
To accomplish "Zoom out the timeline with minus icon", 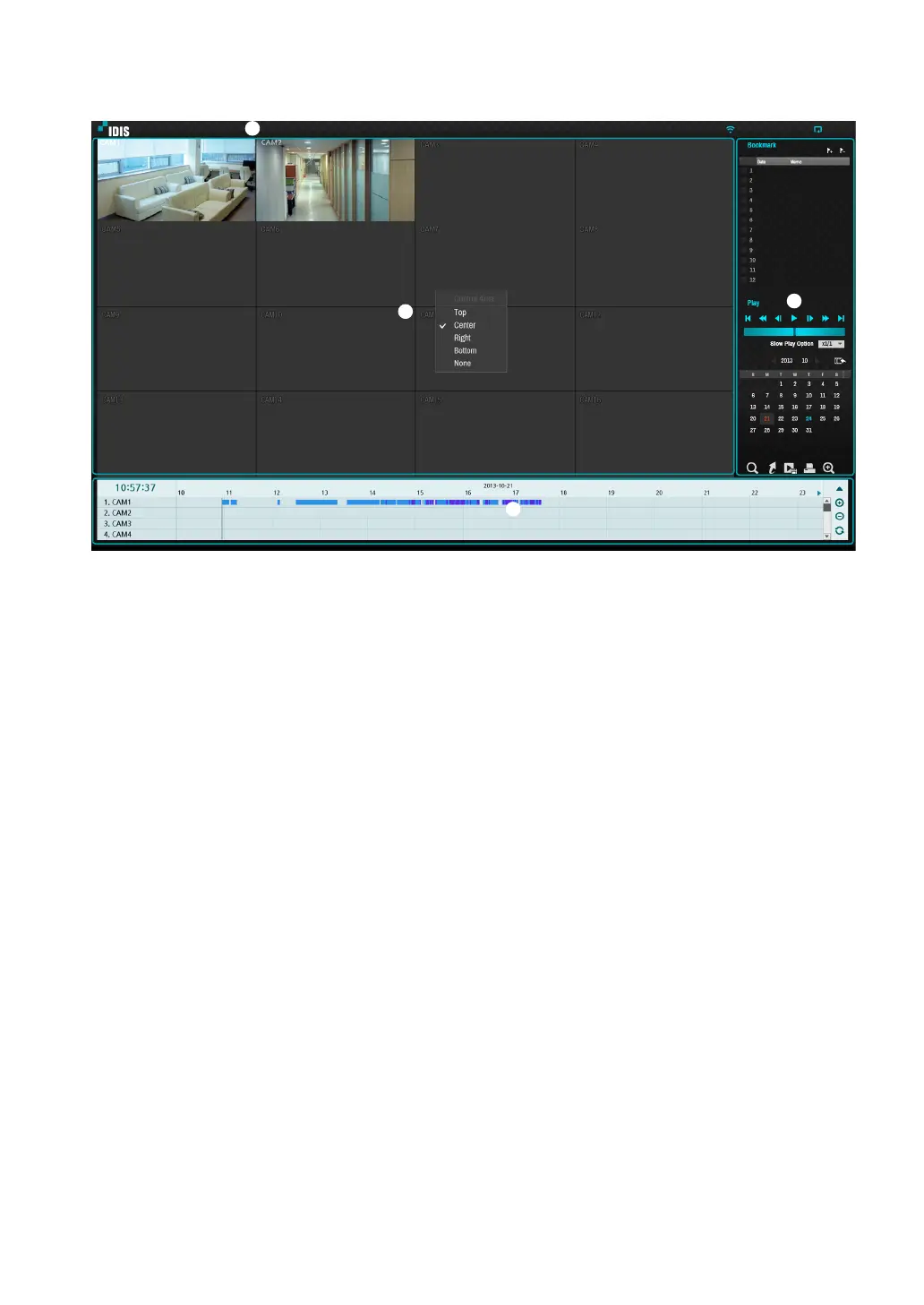I will click(839, 517).
